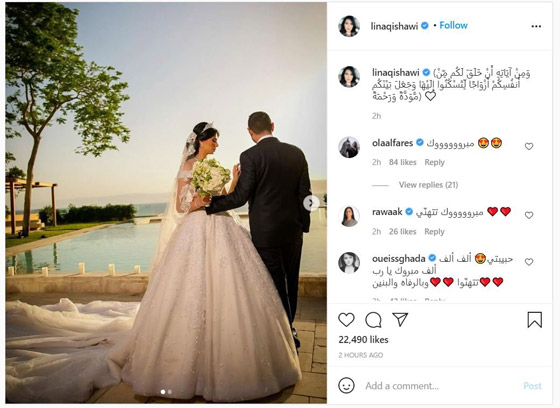Like the post with the heart icon
Viewport: 560px width, 408px height.
point(346,320)
